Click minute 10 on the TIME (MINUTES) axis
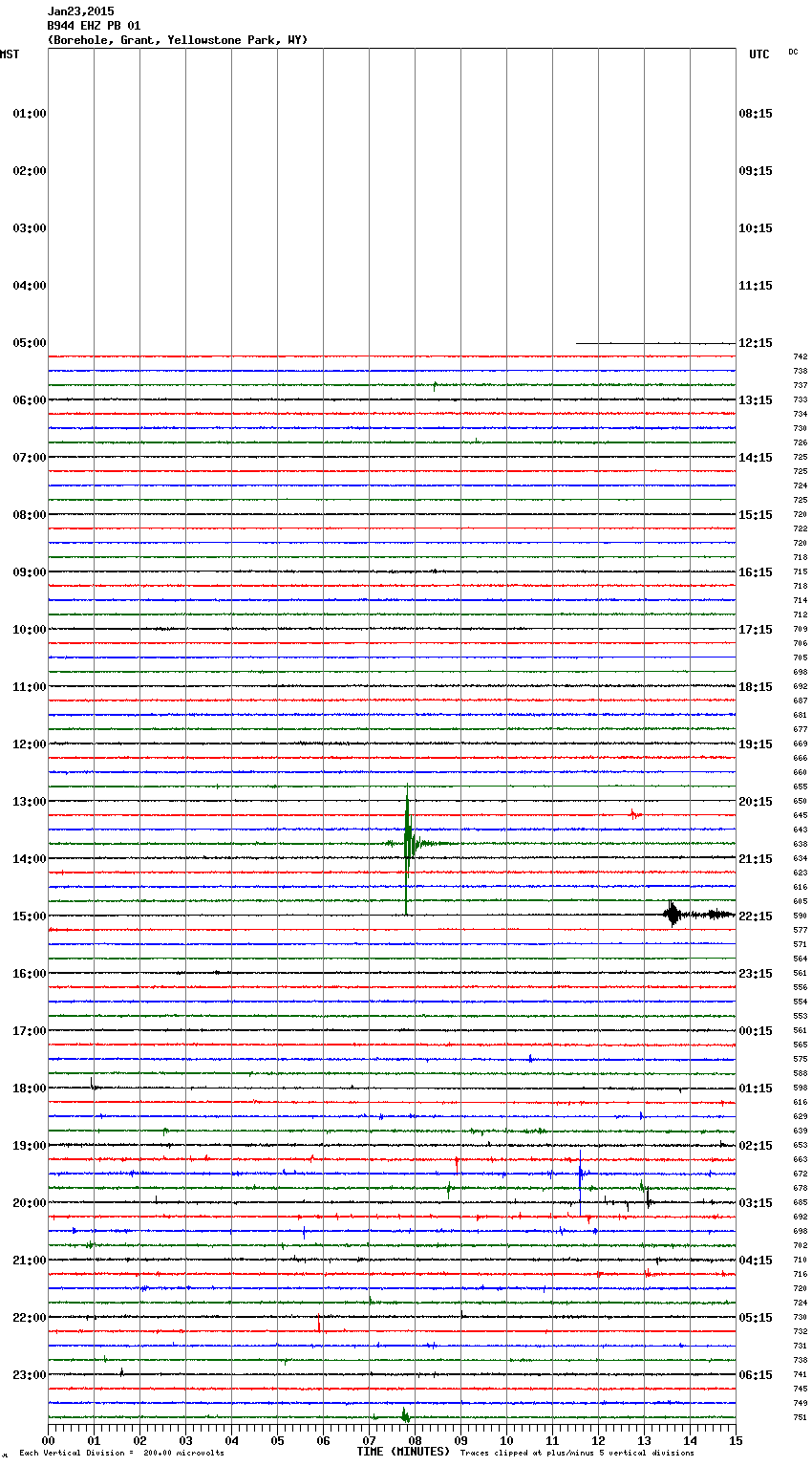Image resolution: width=812 pixels, height=1466 pixels. (x=506, y=1440)
